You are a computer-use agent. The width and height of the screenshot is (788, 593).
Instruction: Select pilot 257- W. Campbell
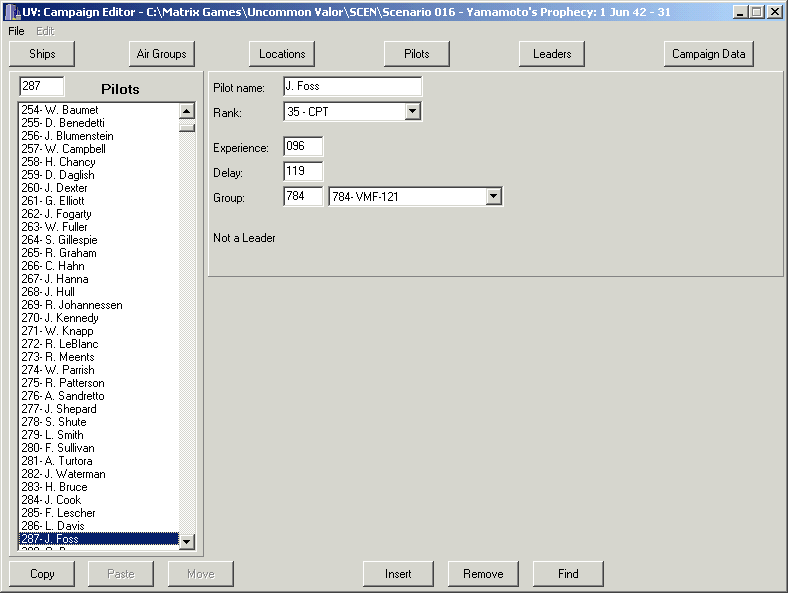pos(99,149)
